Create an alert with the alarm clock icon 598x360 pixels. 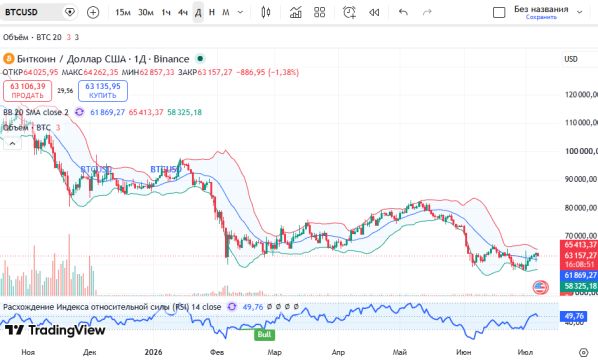tap(349, 13)
